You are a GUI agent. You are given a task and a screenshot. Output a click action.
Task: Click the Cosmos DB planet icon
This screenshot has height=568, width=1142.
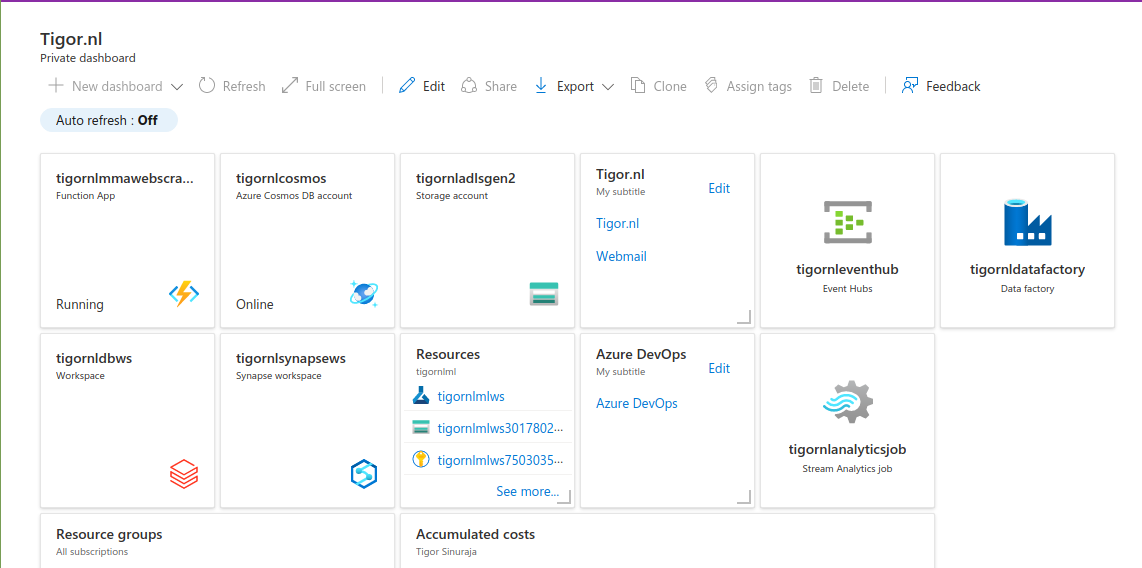coord(364,293)
